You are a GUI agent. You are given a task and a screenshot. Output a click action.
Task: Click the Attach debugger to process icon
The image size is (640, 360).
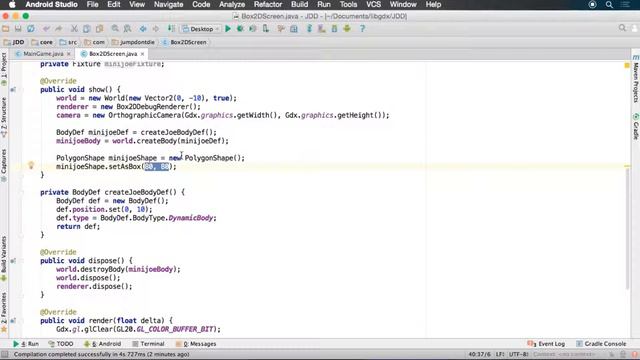[x=266, y=29]
